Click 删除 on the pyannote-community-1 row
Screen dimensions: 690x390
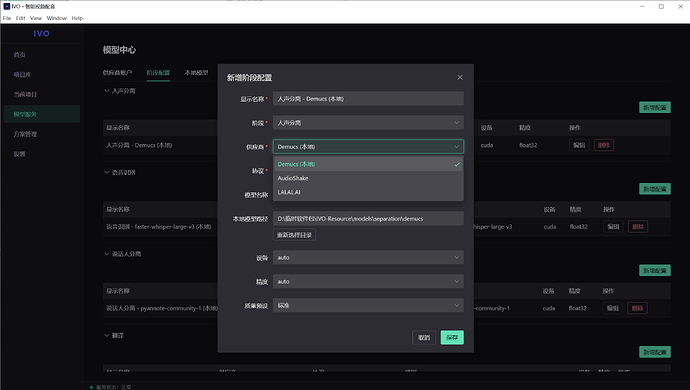point(637,308)
